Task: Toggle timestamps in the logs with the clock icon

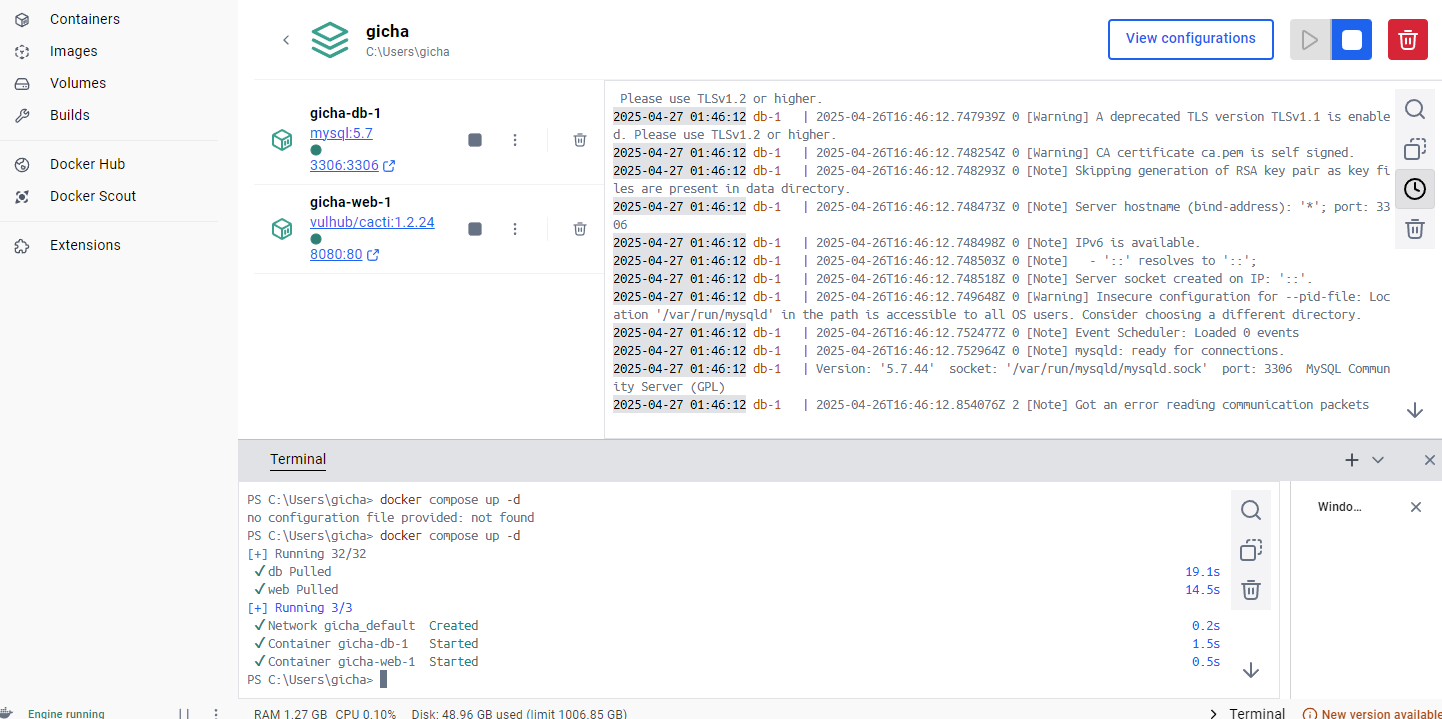Action: [1415, 189]
